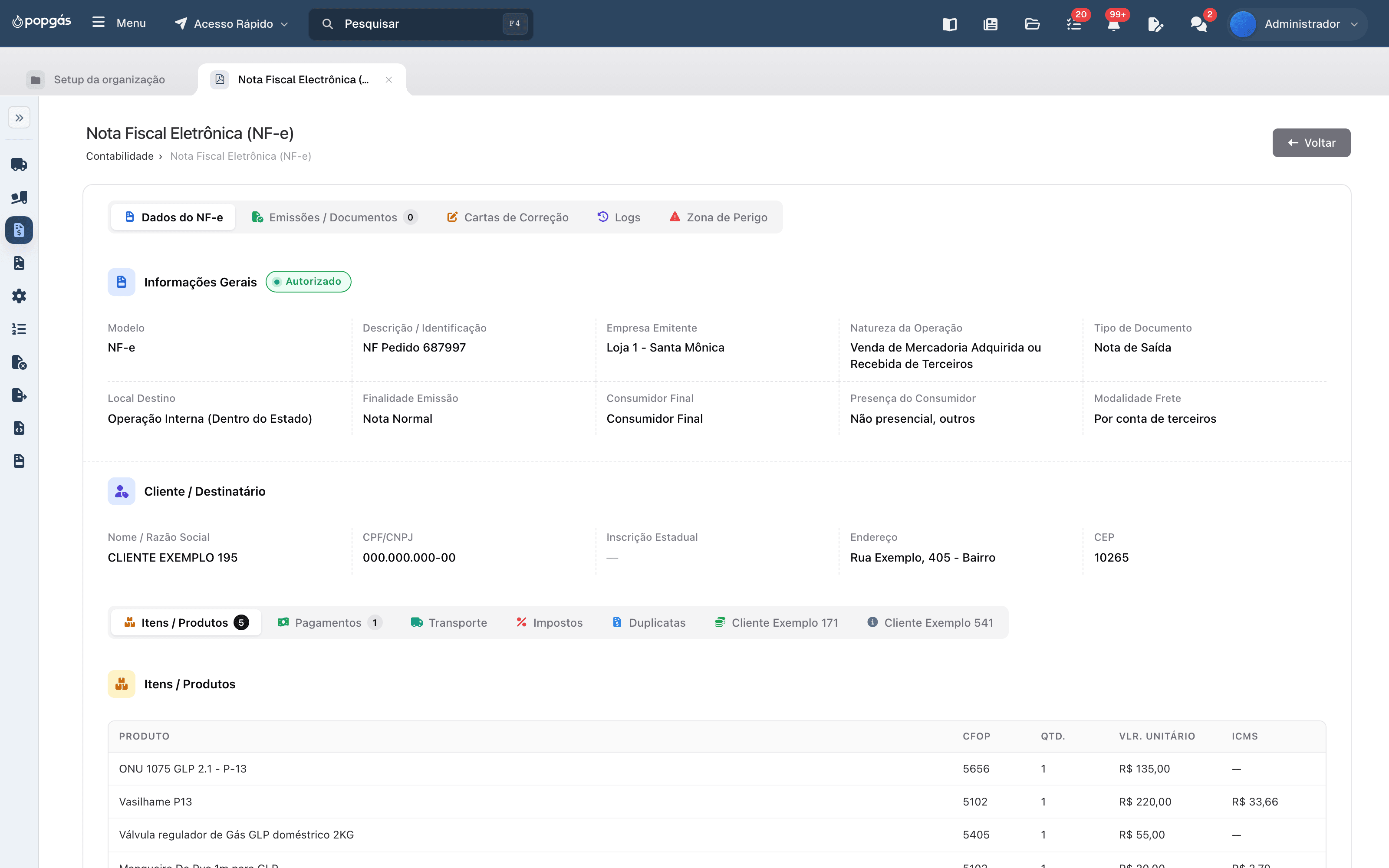
Task: Click the VLR. UNITÁRIO column header
Action: click(x=1157, y=736)
